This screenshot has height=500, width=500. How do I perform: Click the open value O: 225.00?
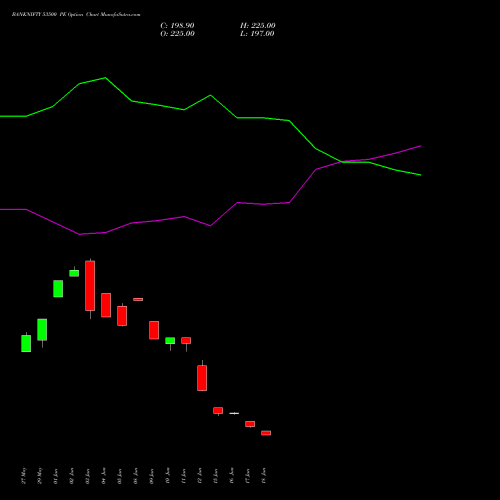coord(177,34)
